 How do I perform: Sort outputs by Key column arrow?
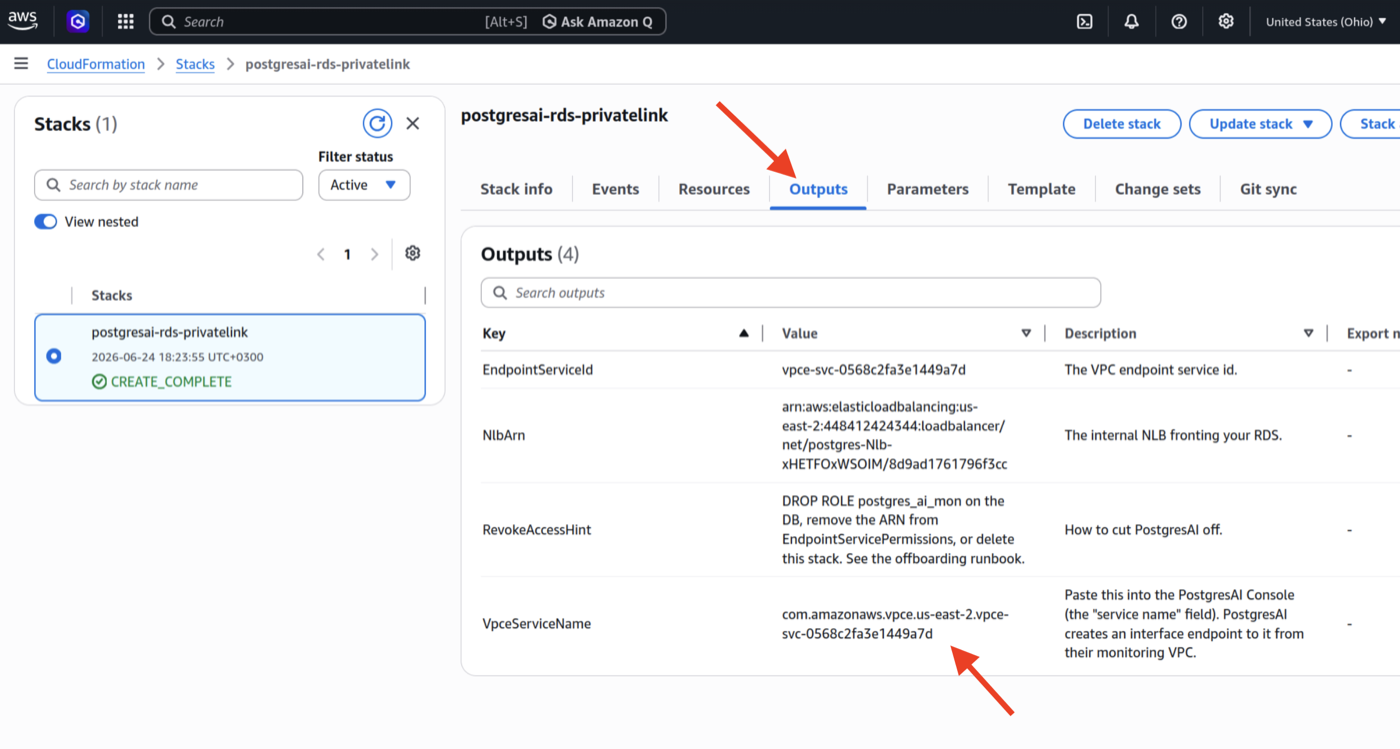tap(743, 333)
